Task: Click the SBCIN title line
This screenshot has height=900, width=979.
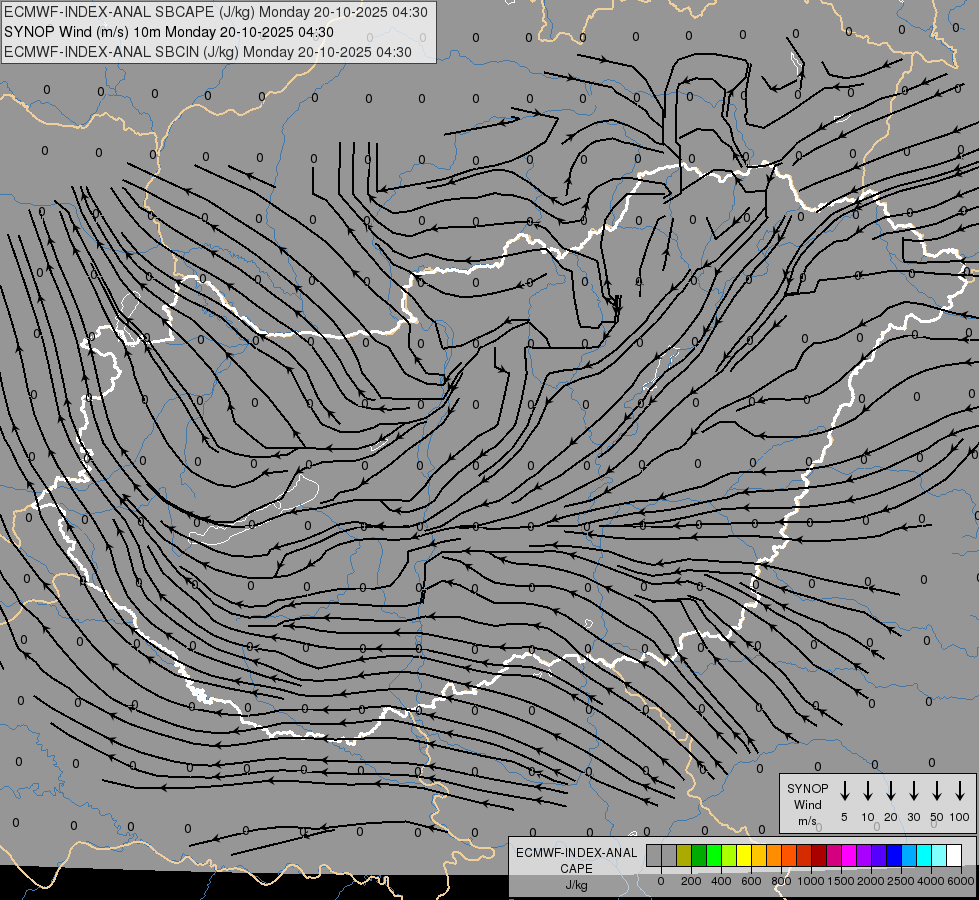Action: tap(208, 52)
